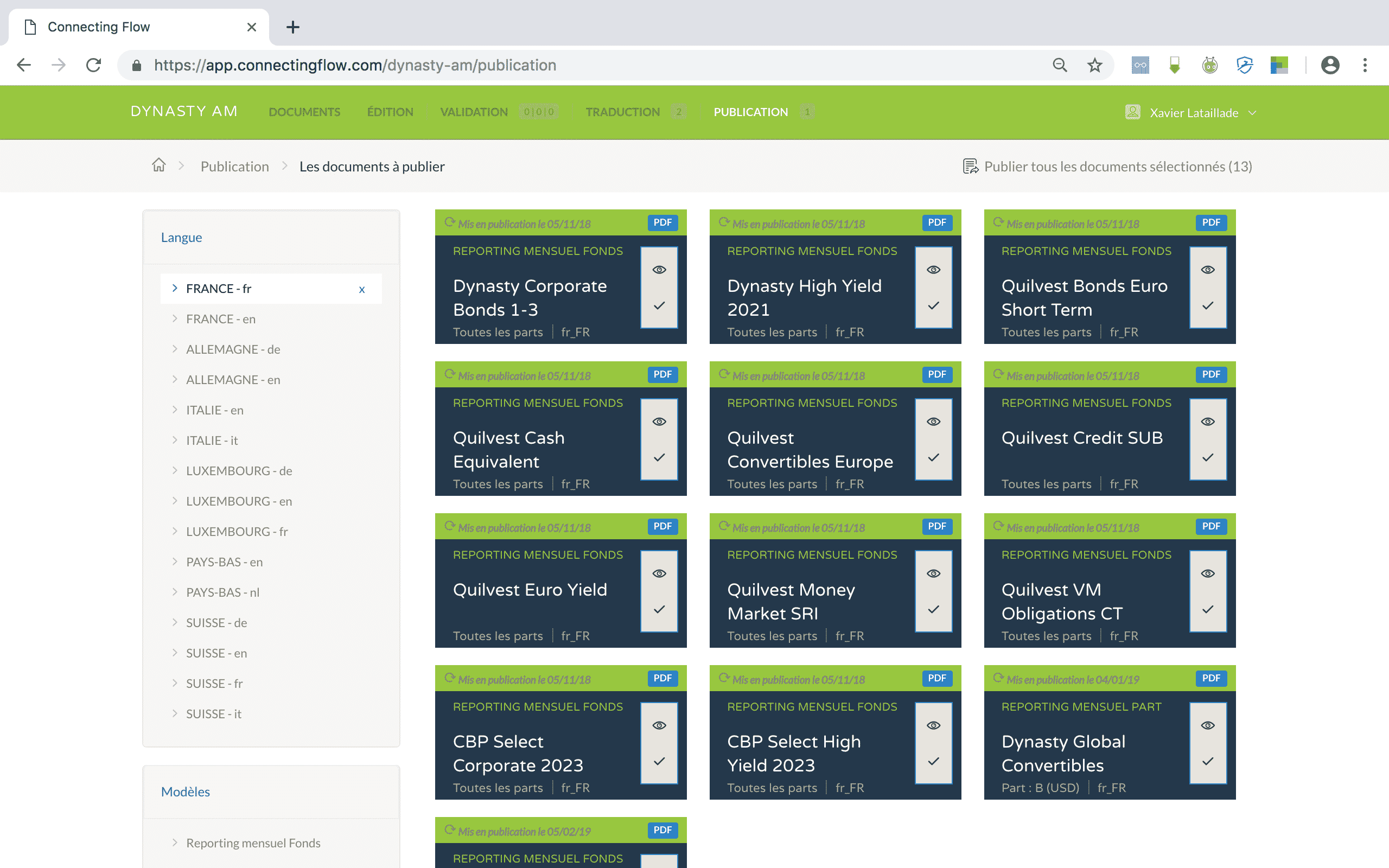Preview Dynasty High Yield 2021 with eye icon

point(933,270)
